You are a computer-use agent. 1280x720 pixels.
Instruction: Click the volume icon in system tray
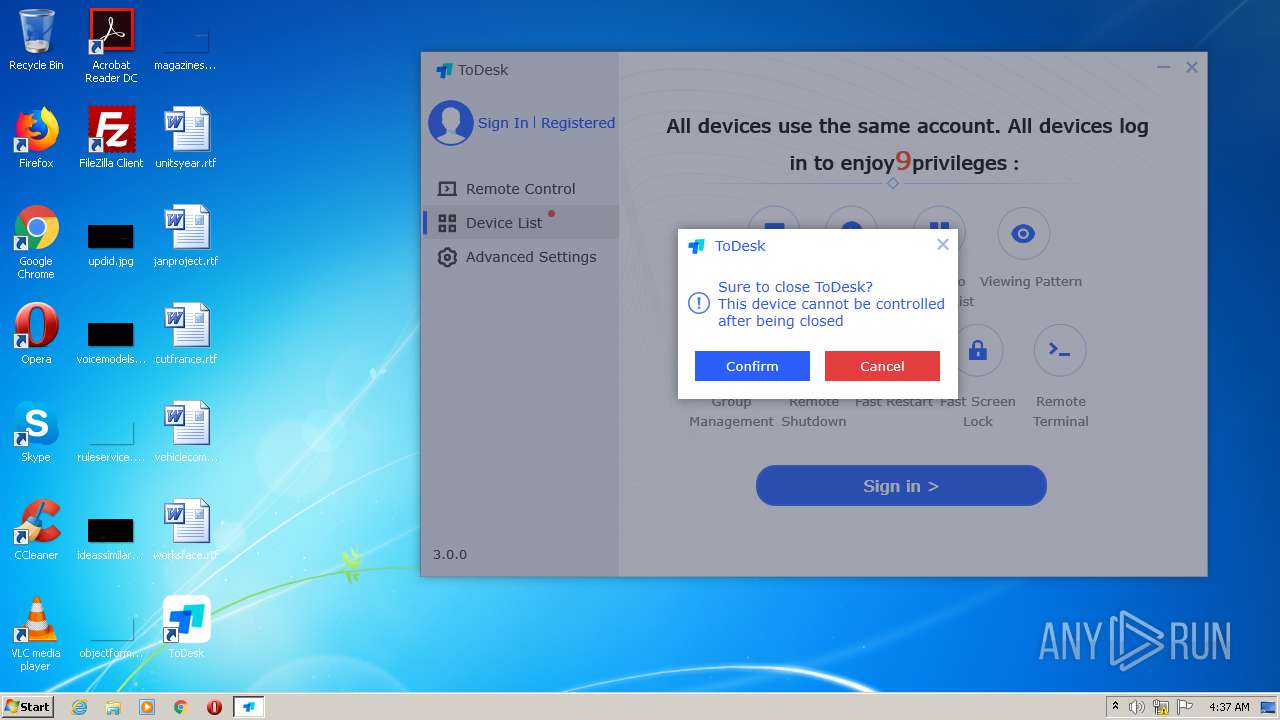1137,707
